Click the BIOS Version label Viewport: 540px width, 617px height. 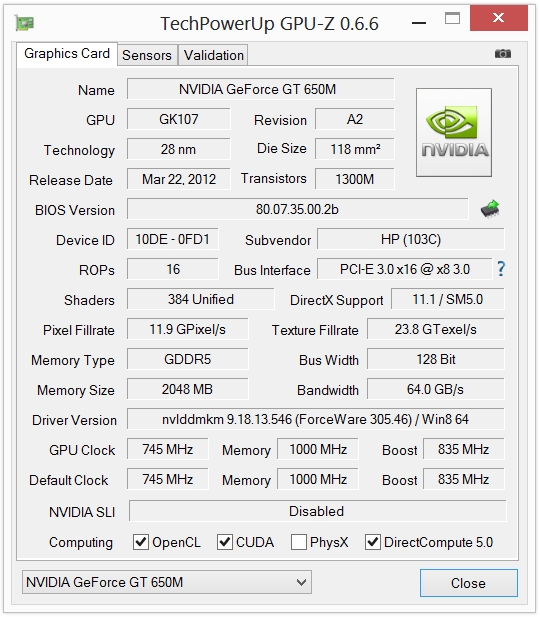pos(75,210)
